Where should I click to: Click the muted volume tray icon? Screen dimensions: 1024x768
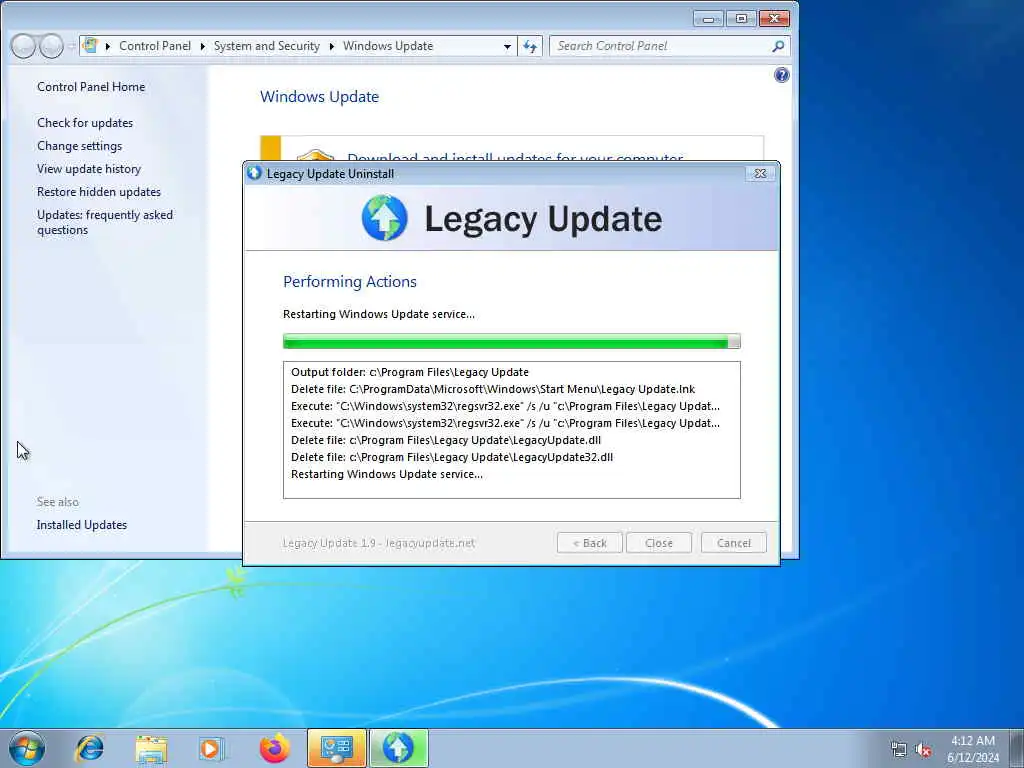(923, 750)
